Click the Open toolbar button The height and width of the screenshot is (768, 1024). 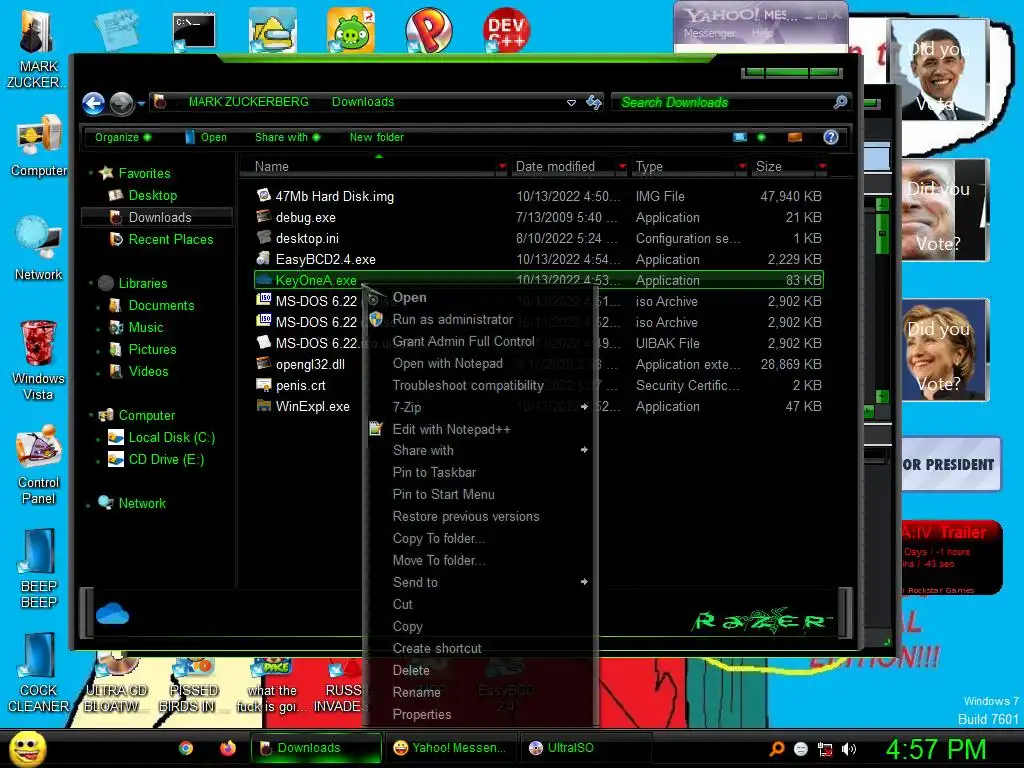click(x=206, y=137)
